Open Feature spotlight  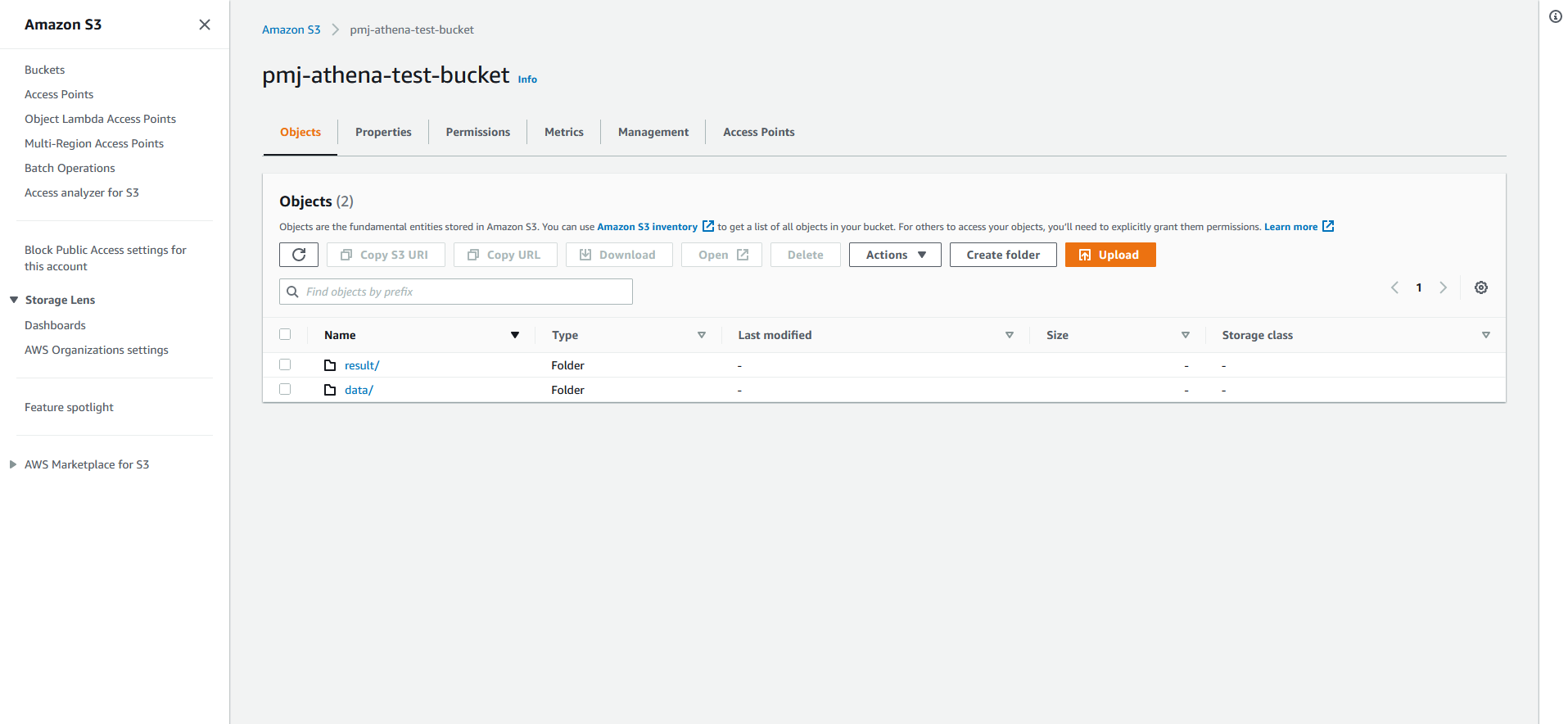pyautogui.click(x=69, y=407)
